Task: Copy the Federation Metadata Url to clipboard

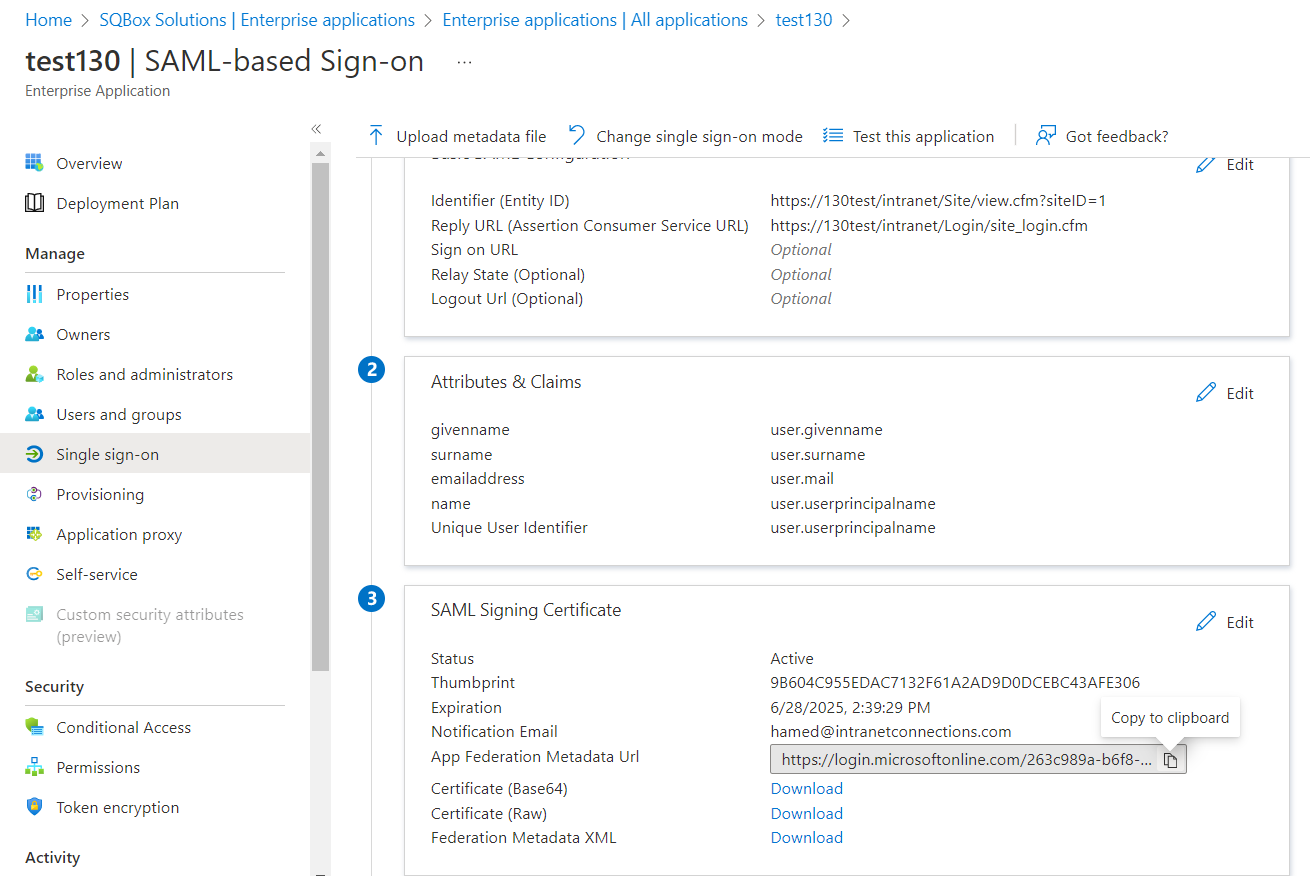Action: tap(1170, 760)
